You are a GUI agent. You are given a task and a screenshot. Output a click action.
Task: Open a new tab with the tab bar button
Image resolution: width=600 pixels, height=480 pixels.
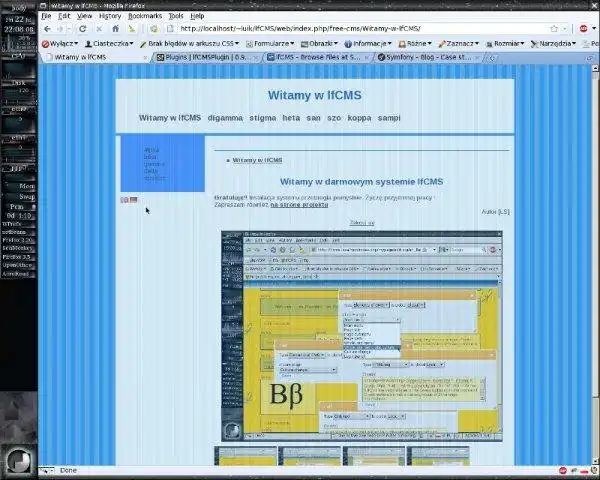(492, 58)
